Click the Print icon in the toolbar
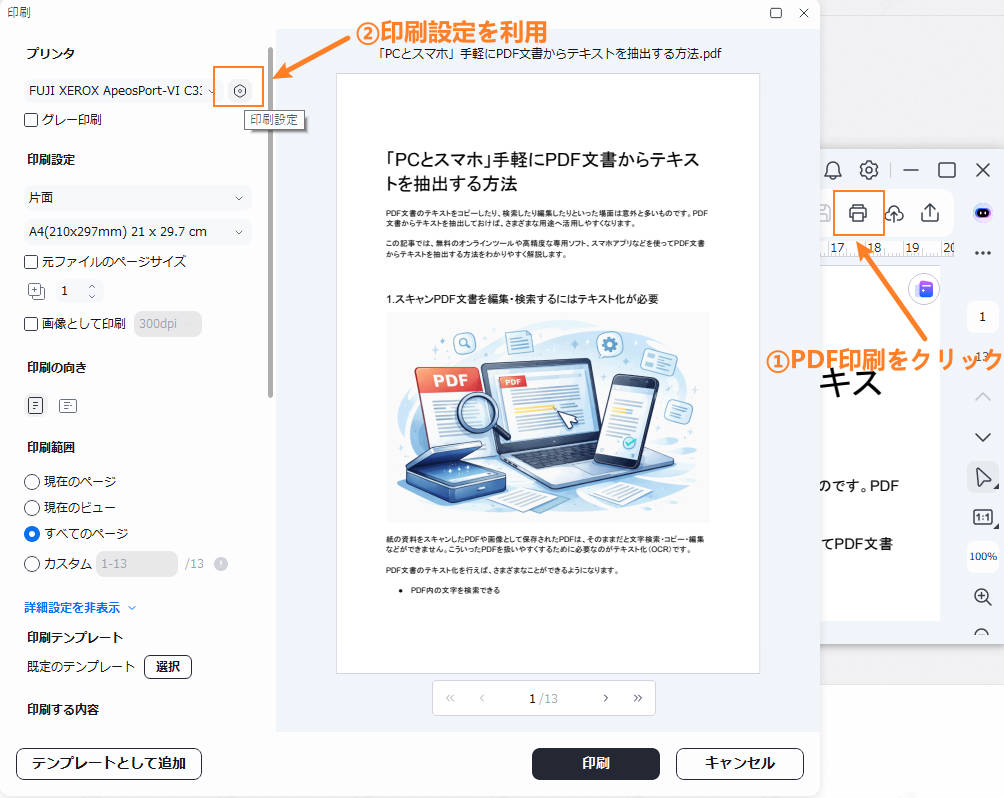 858,214
